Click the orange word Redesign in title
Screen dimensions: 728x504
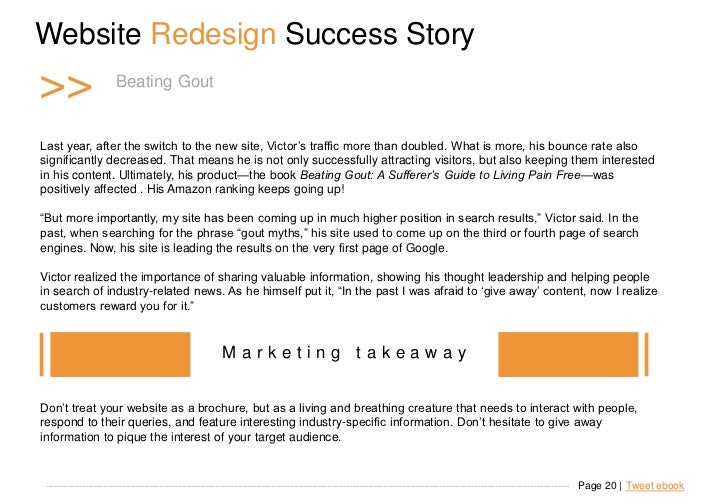click(x=214, y=35)
